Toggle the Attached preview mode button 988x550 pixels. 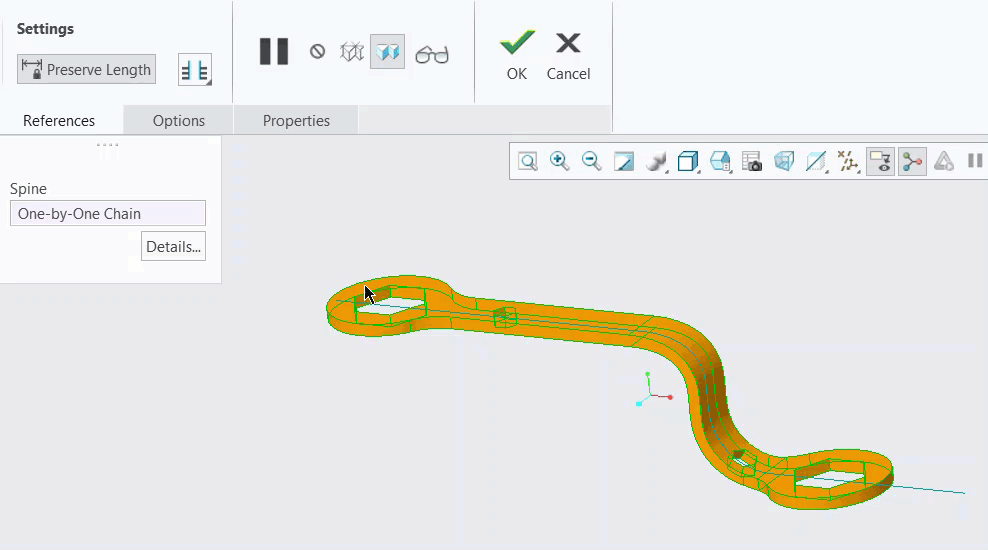[x=387, y=52]
